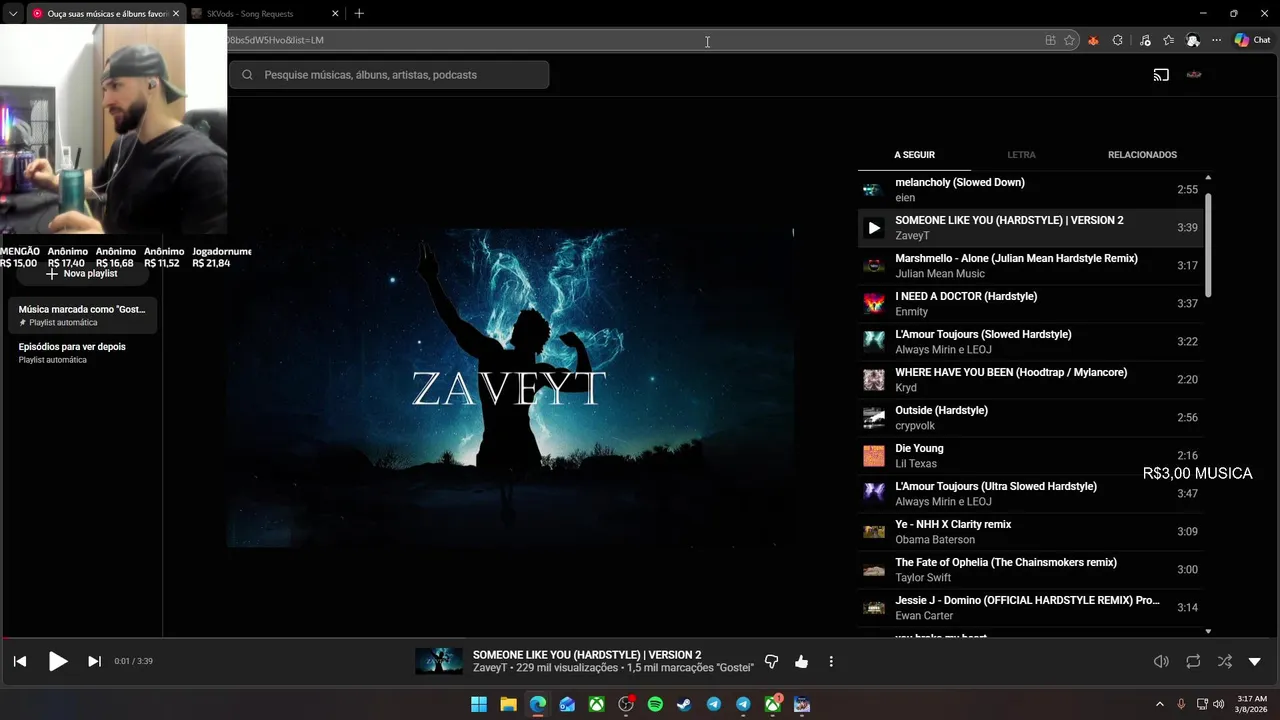Screen dimensions: 1280x720
Task: Open artist link Obama Bateson
Action: click(935, 540)
